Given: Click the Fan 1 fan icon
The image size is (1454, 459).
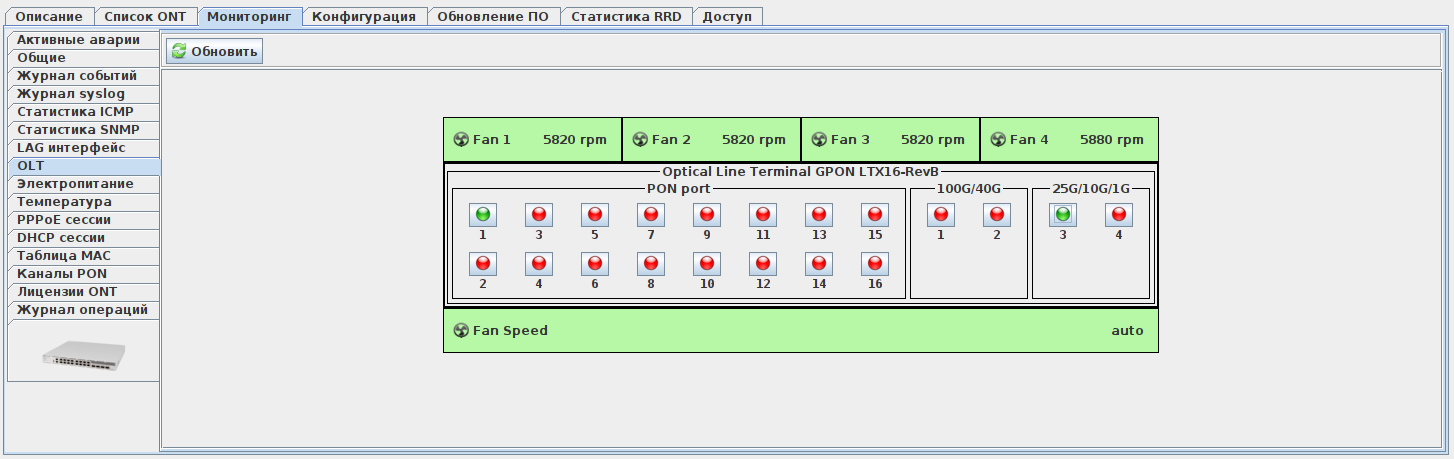Looking at the screenshot, I should coord(461,140).
